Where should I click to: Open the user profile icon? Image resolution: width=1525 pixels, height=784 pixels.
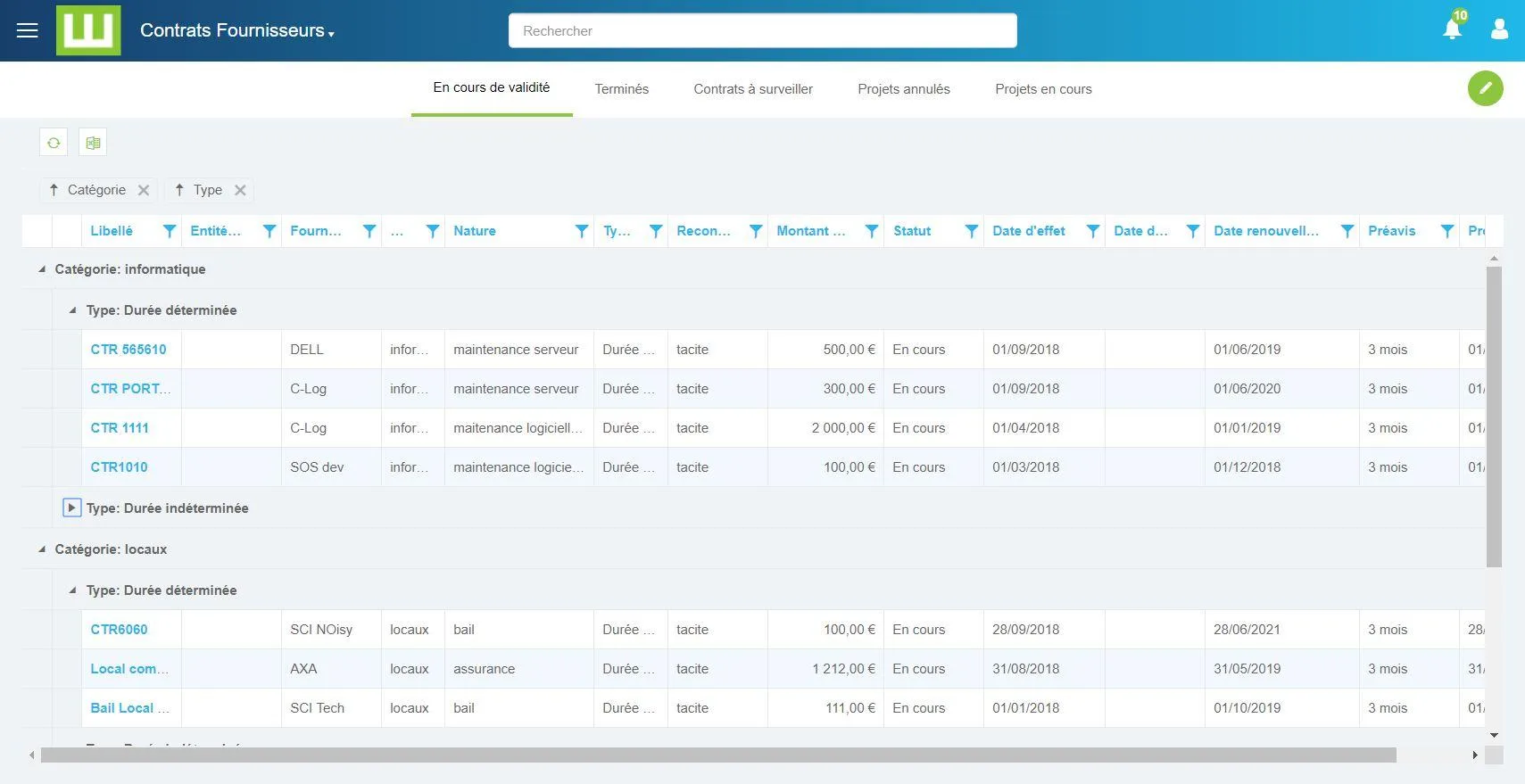(1499, 29)
